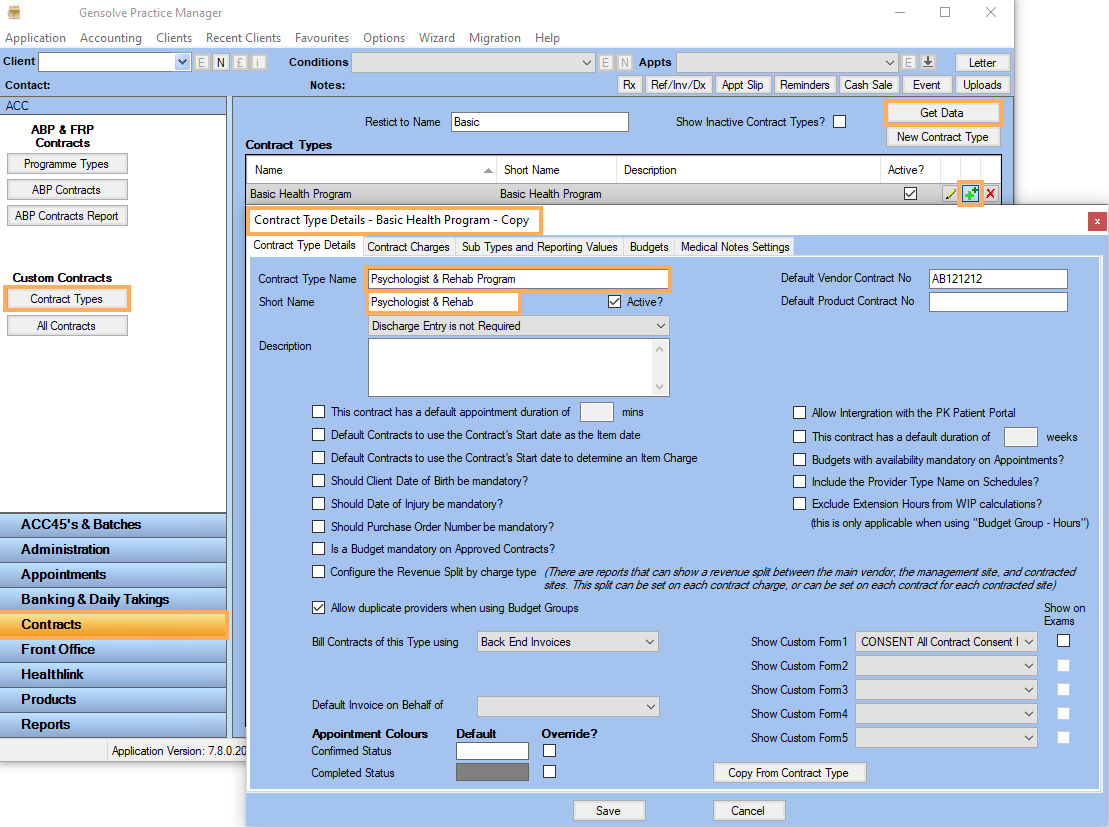Enable Allow Integration with PK Patient Portal
Screen dimensions: 1109x827
pyautogui.click(x=799, y=412)
